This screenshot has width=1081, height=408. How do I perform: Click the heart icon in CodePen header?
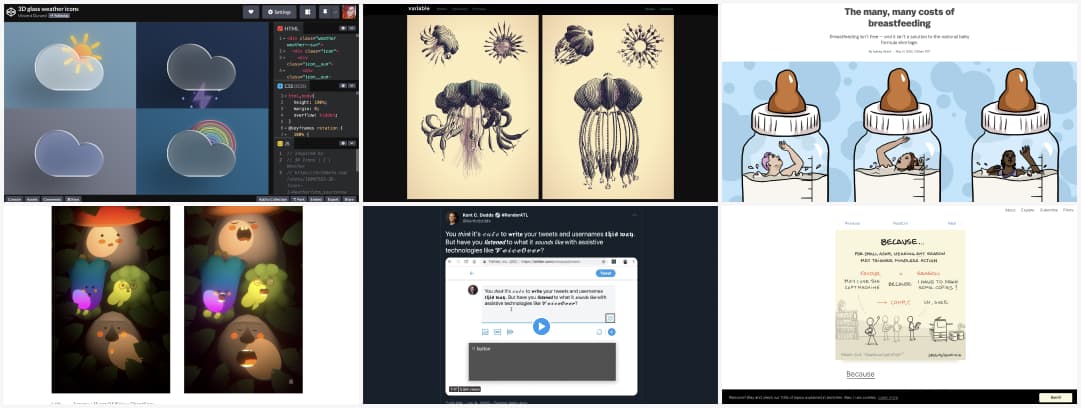click(250, 12)
